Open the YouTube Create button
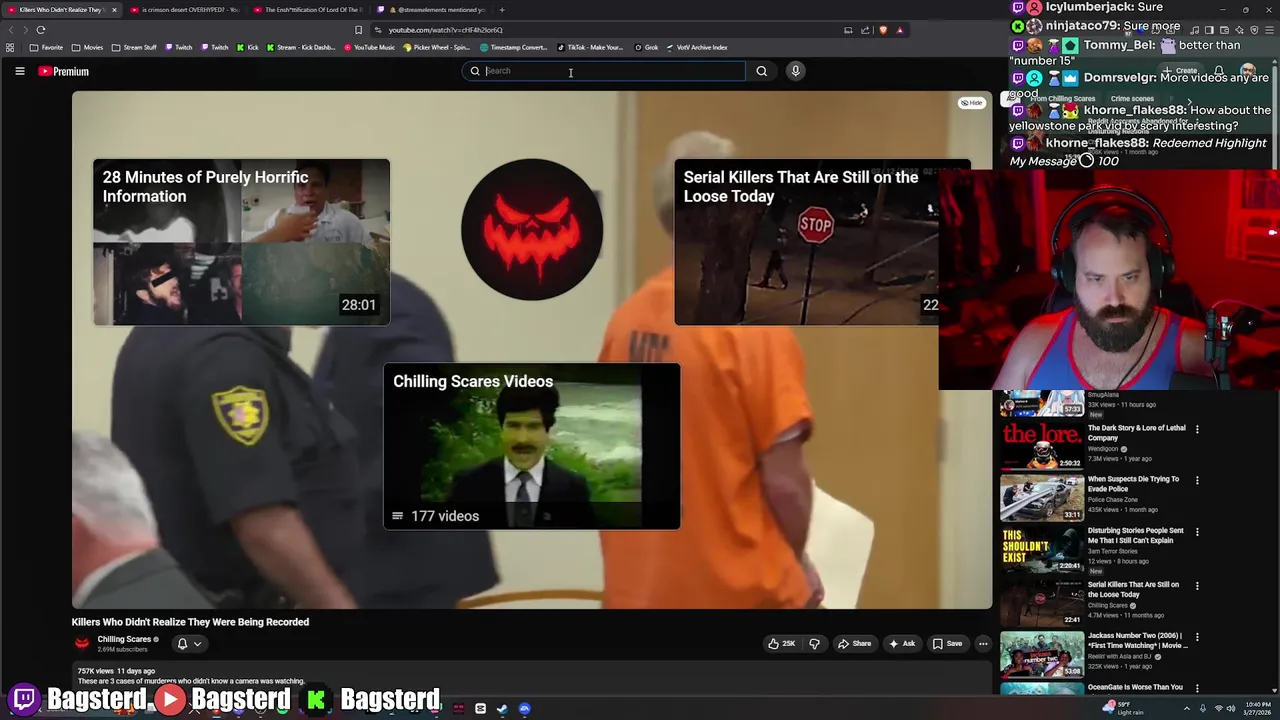The height and width of the screenshot is (720, 1280). pyautogui.click(x=1180, y=71)
